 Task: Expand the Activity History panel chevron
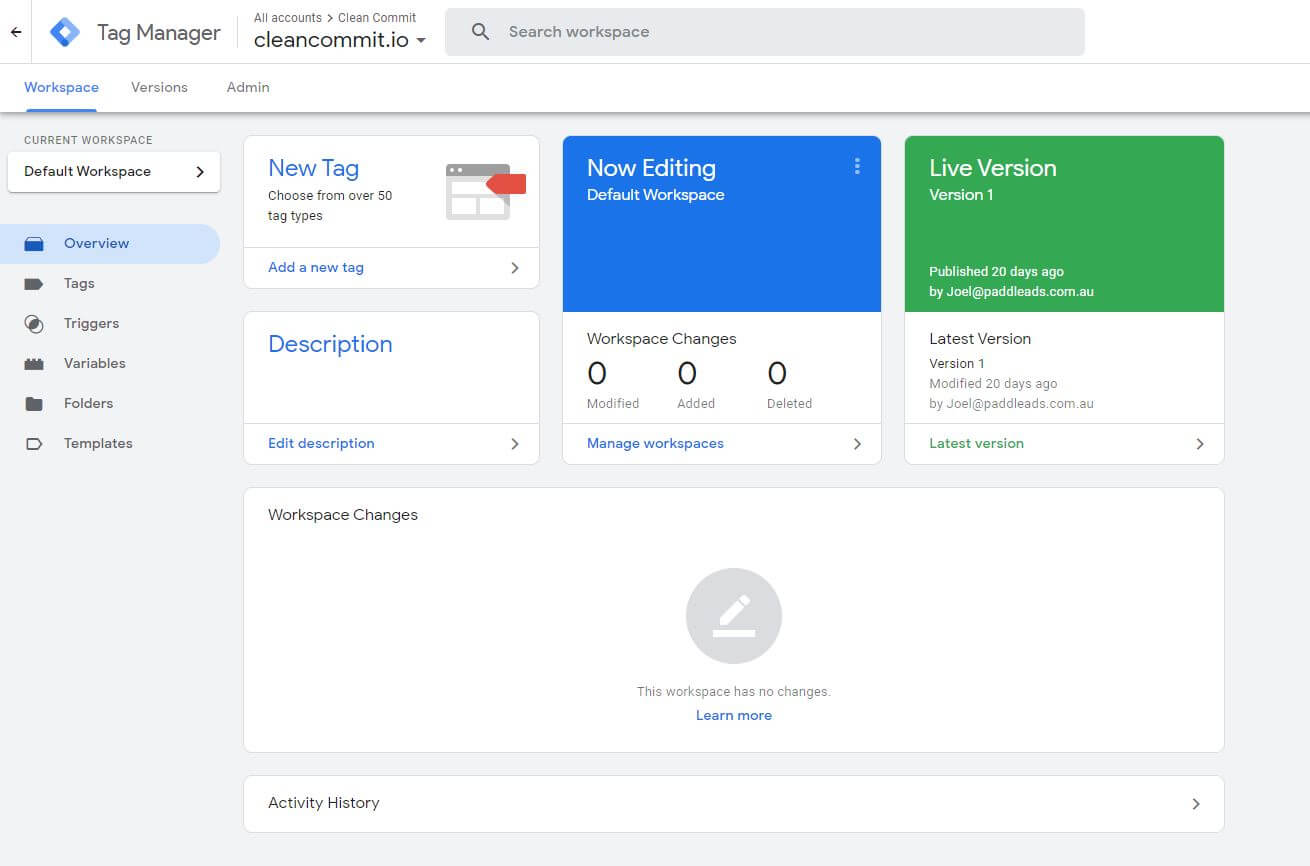pyautogui.click(x=1196, y=804)
